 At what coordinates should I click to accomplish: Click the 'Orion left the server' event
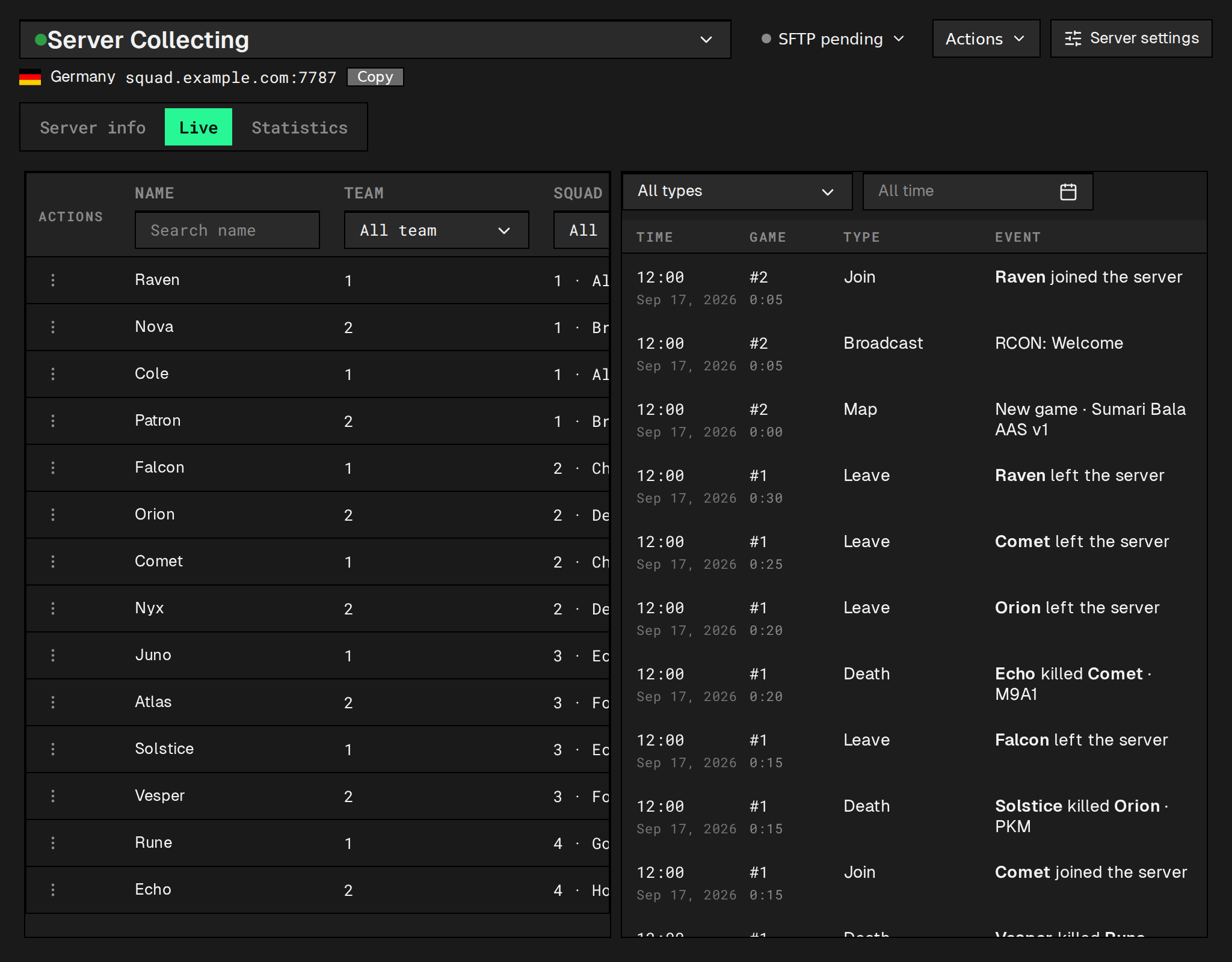click(1077, 608)
